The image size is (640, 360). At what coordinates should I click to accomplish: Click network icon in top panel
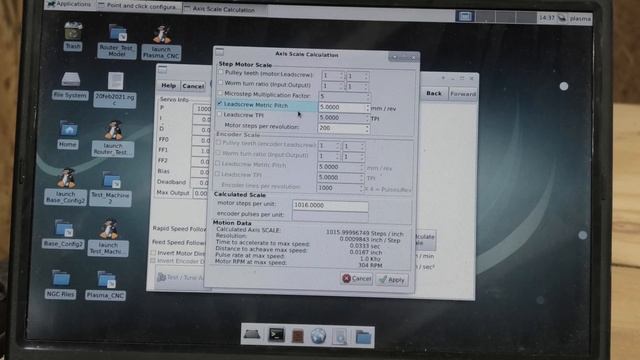tap(562, 18)
